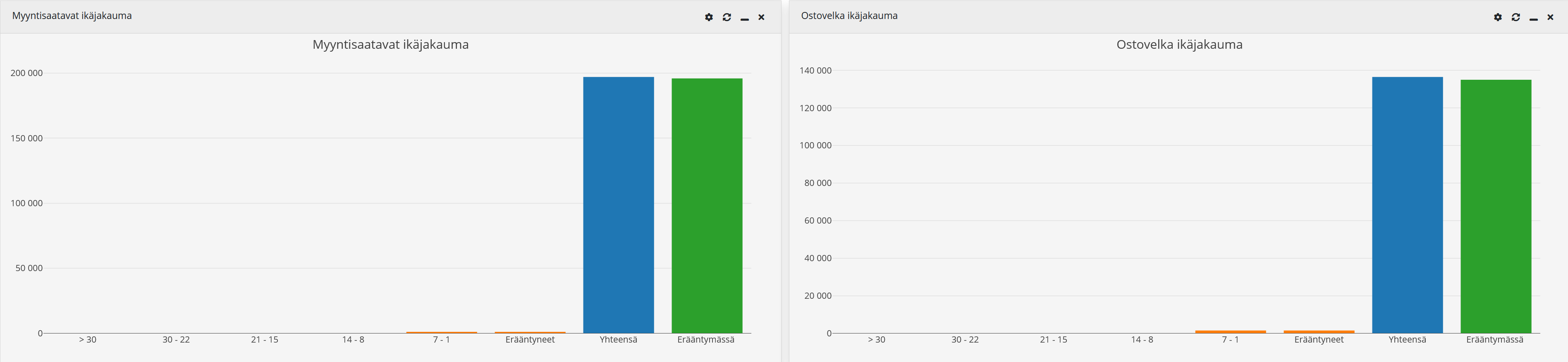The height and width of the screenshot is (362, 1568).
Task: Close the Ostovelka ikäjakauma panel
Action: click(1550, 17)
